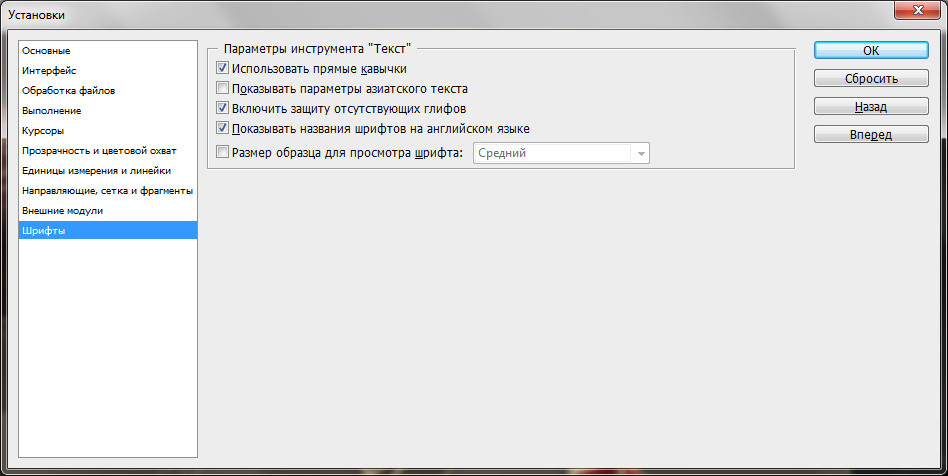Confirm settings with the OK button
Screen dimensions: 948x476
(x=871, y=50)
